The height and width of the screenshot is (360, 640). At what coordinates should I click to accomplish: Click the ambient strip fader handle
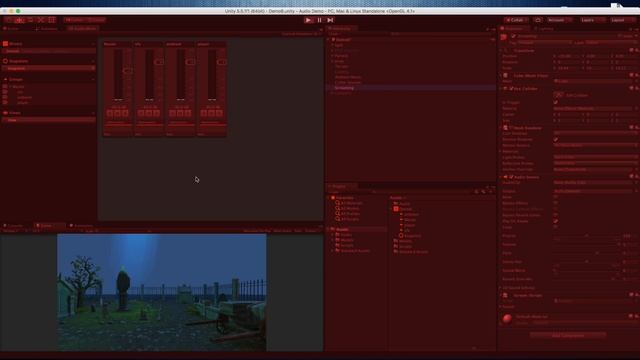point(190,62)
